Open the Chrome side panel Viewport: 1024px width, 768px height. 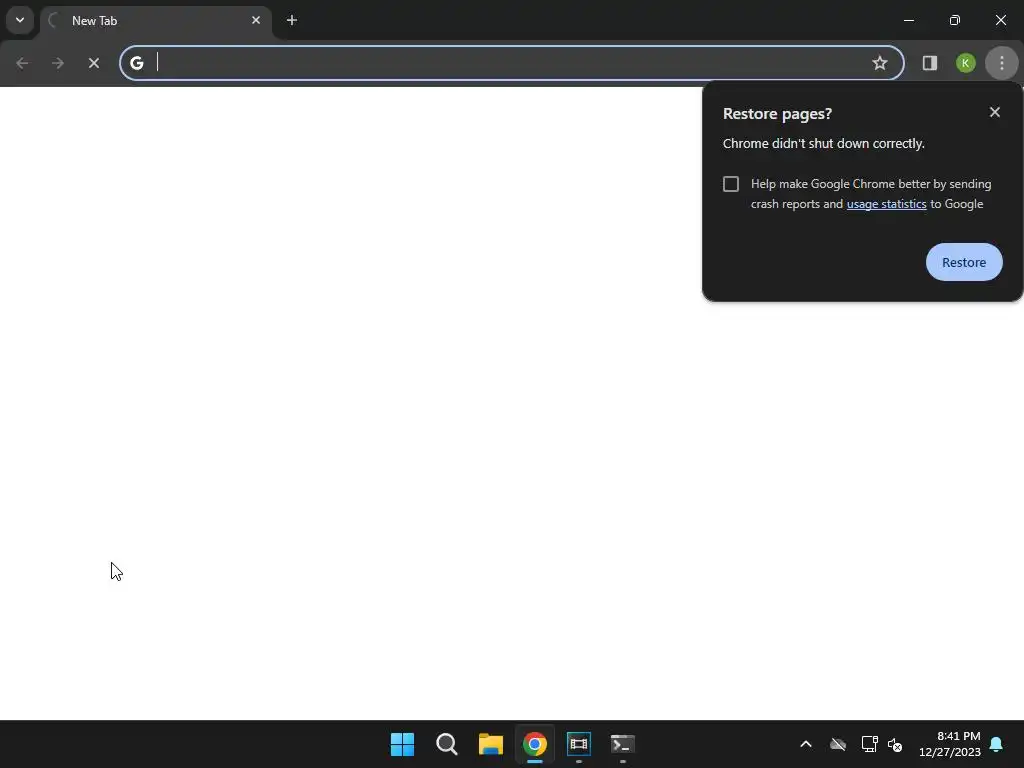tap(930, 63)
